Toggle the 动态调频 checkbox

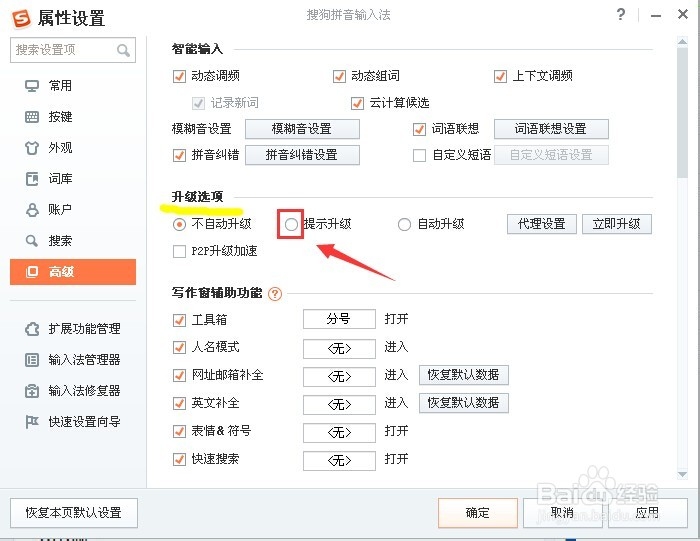click(180, 76)
